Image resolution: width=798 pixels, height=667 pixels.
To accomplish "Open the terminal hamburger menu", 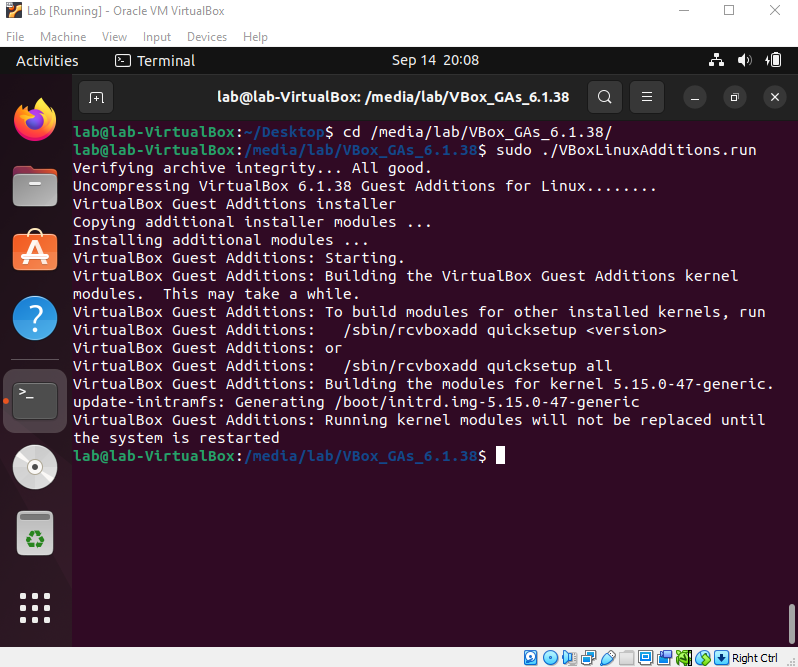I will 647,97.
